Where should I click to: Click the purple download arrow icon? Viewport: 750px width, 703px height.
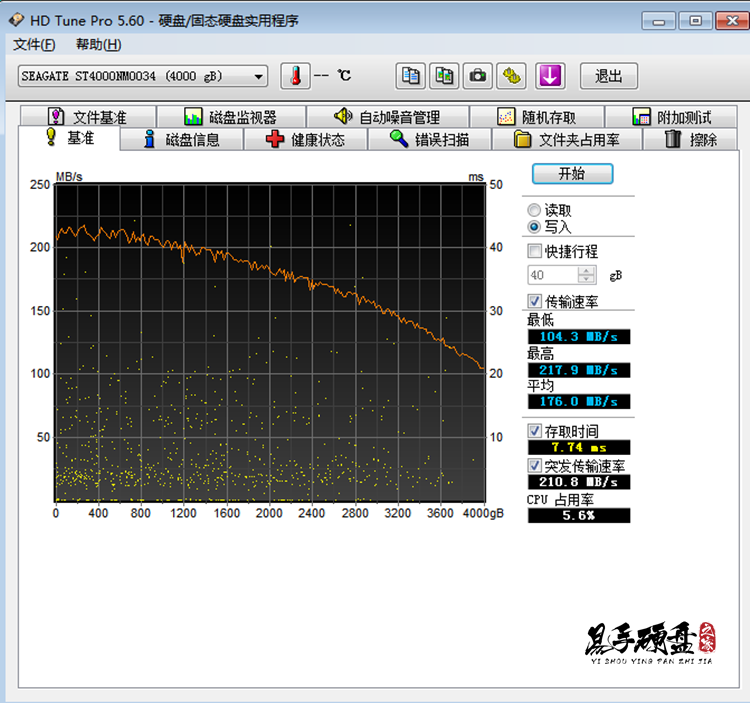tap(550, 76)
